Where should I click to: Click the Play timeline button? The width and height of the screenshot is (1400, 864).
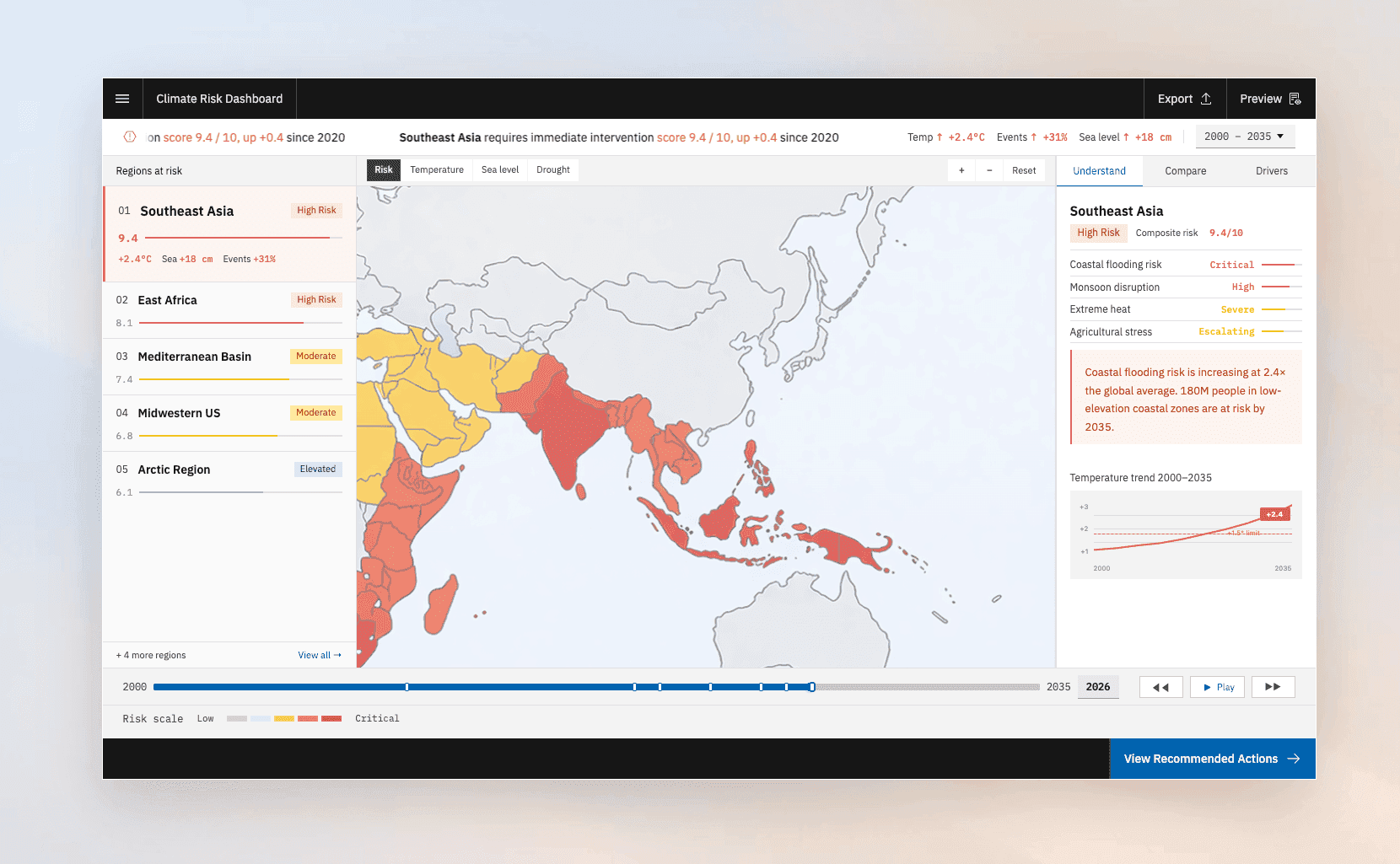pos(1218,687)
